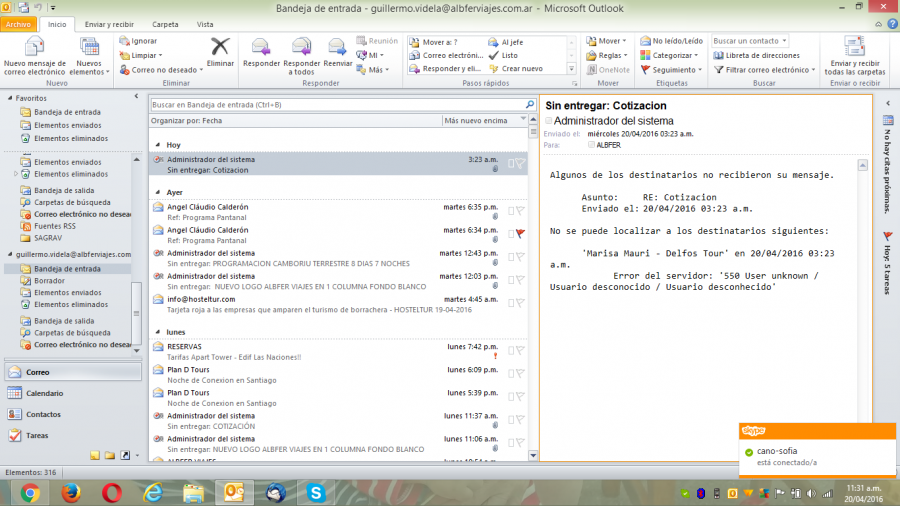Open Filtrar correo electrónico menu

[x=765, y=69]
